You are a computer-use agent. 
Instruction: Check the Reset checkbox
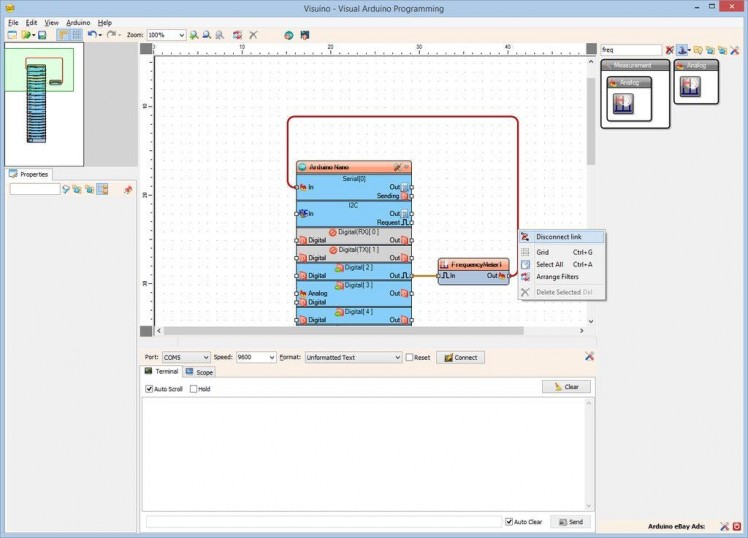(409, 357)
